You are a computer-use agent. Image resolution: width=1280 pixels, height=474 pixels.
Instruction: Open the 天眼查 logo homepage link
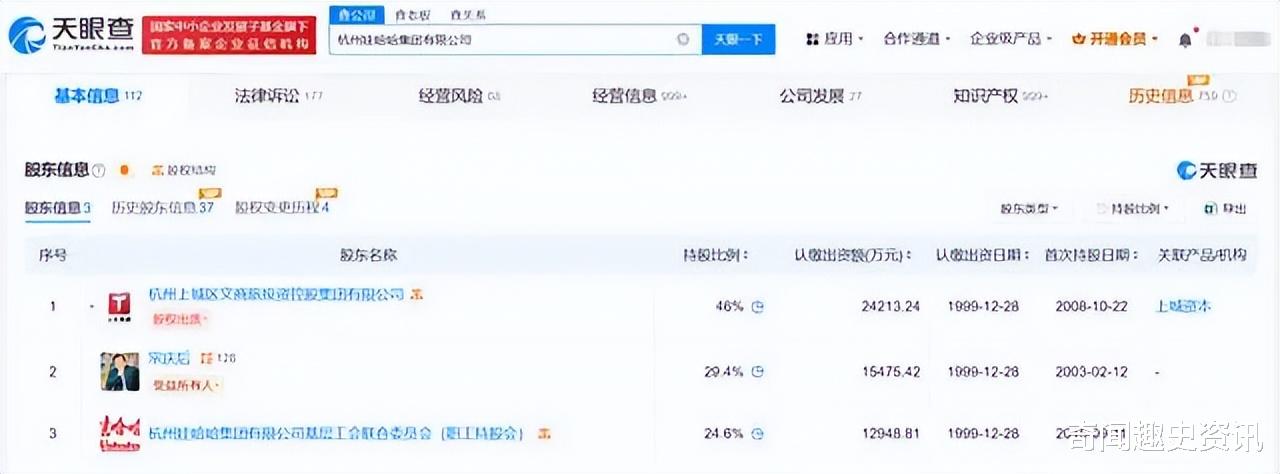[x=70, y=34]
